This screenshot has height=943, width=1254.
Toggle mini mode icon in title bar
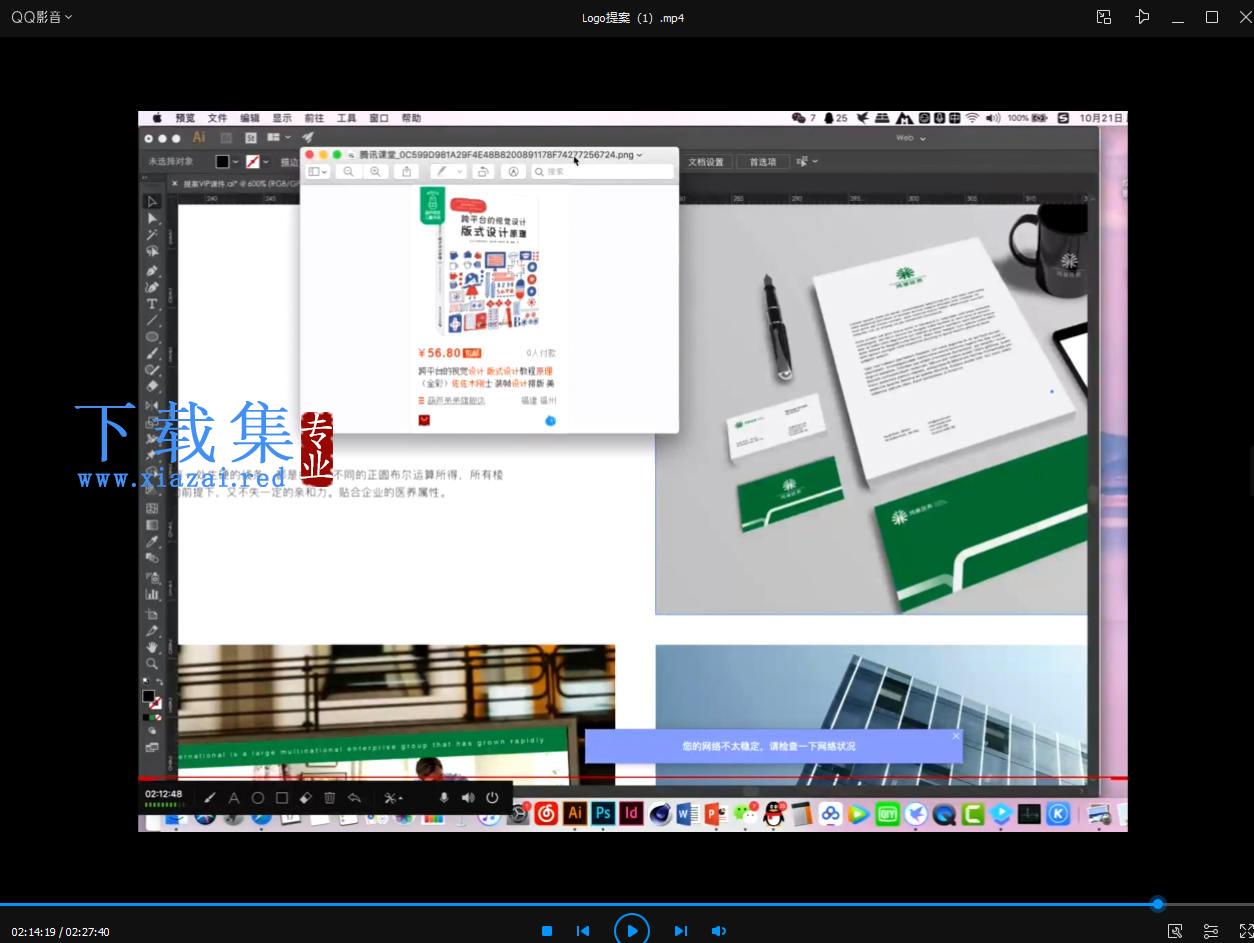pos(1104,17)
